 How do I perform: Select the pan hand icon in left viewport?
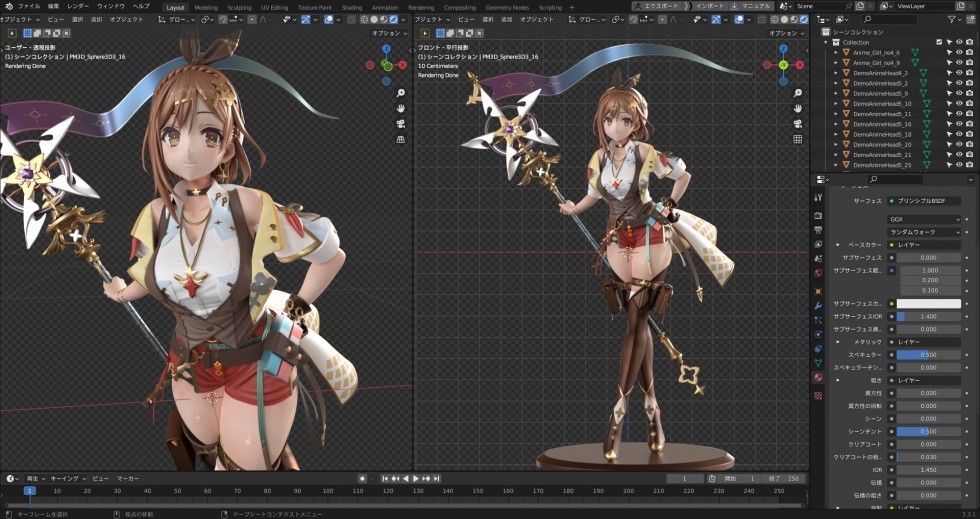[401, 108]
